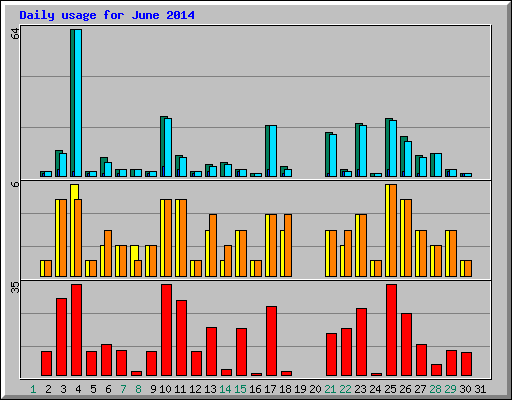Select the red bar for day 4
Viewport: 512px width, 400px height.
[77, 330]
